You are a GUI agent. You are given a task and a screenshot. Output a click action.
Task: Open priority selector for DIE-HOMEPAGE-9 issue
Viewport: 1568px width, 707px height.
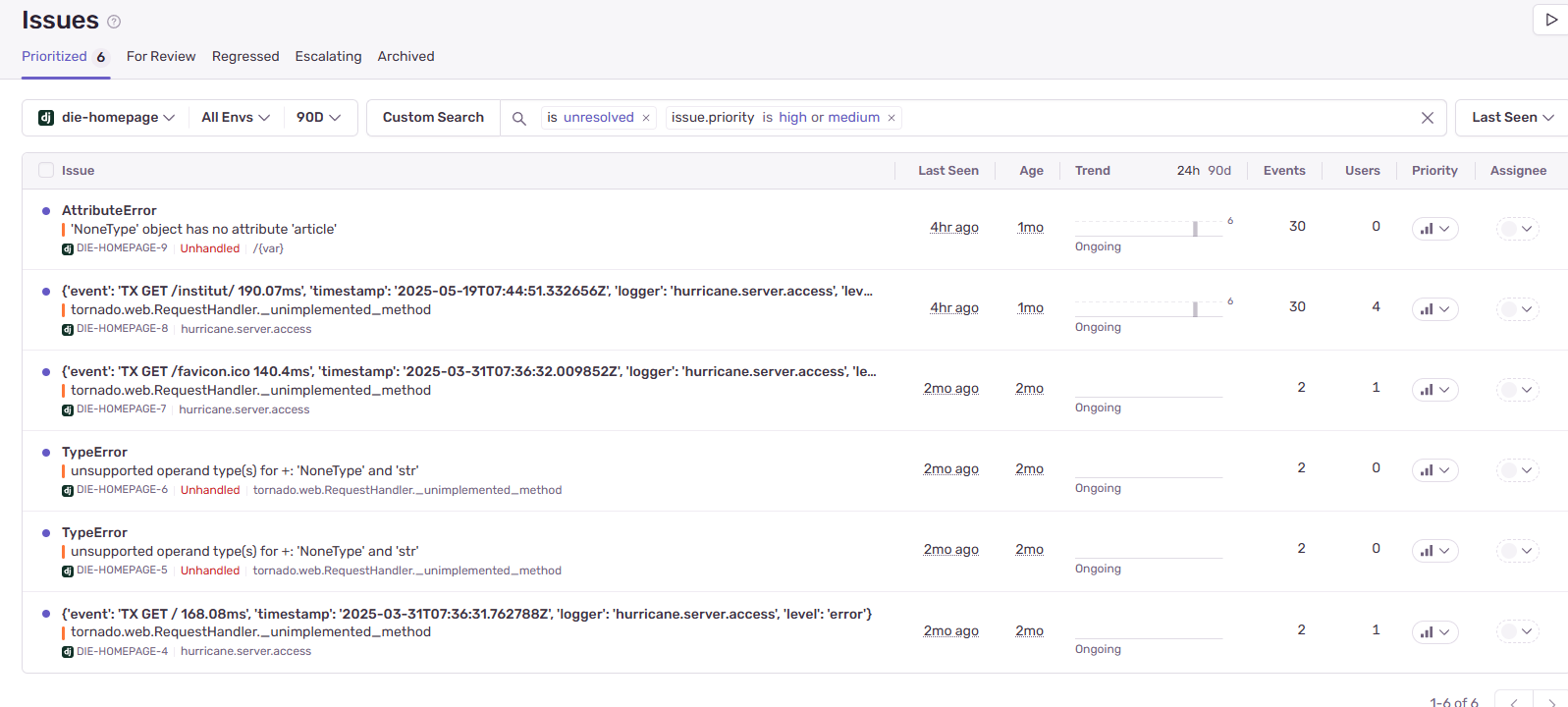click(1434, 229)
